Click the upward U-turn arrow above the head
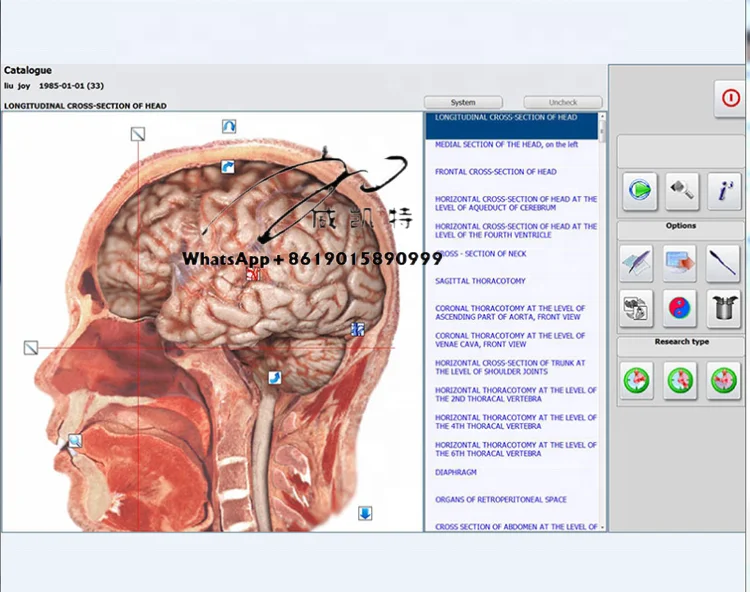 229,126
